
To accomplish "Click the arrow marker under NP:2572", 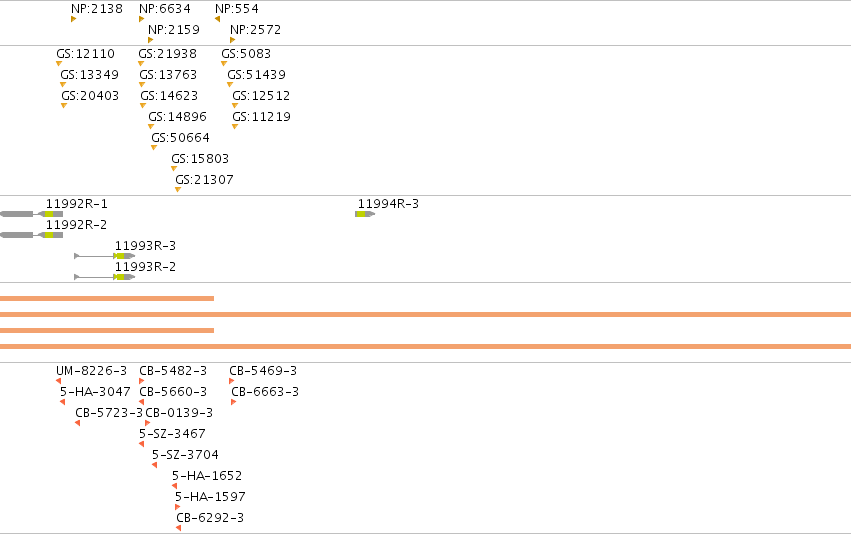I will tap(232, 40).
